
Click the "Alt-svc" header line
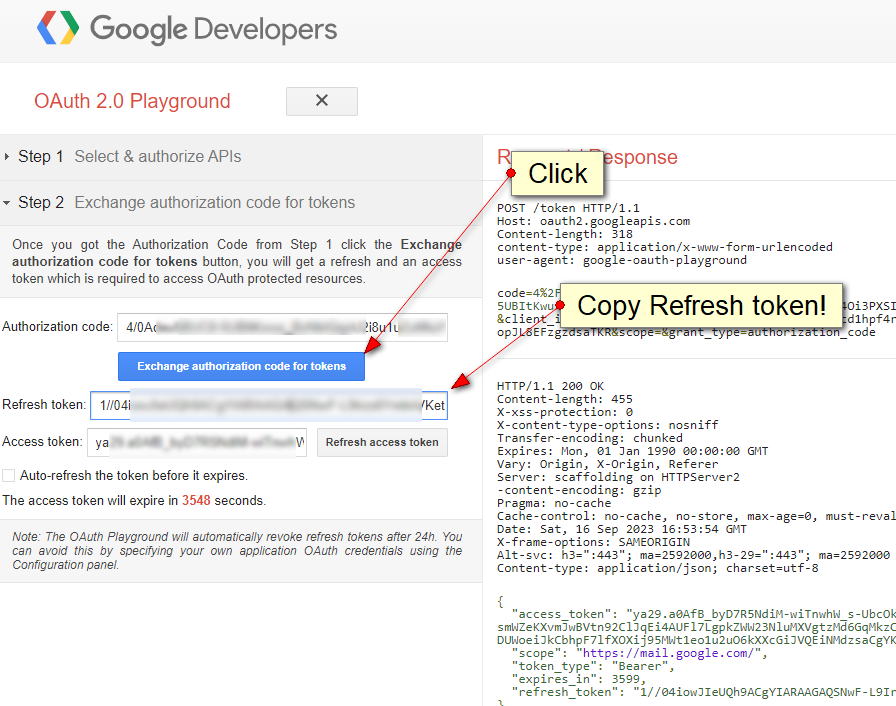[693, 555]
